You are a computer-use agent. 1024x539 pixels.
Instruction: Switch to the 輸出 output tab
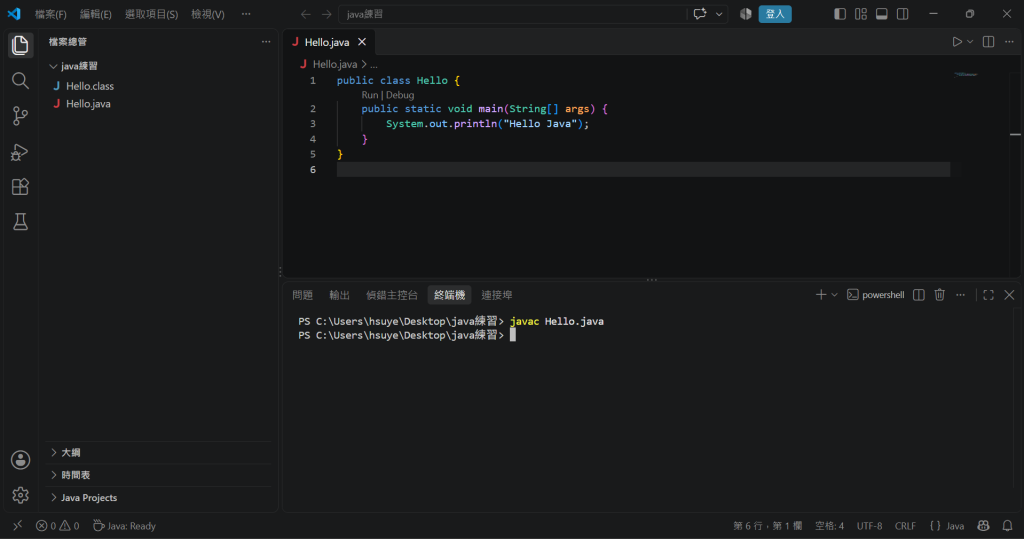pyautogui.click(x=340, y=295)
